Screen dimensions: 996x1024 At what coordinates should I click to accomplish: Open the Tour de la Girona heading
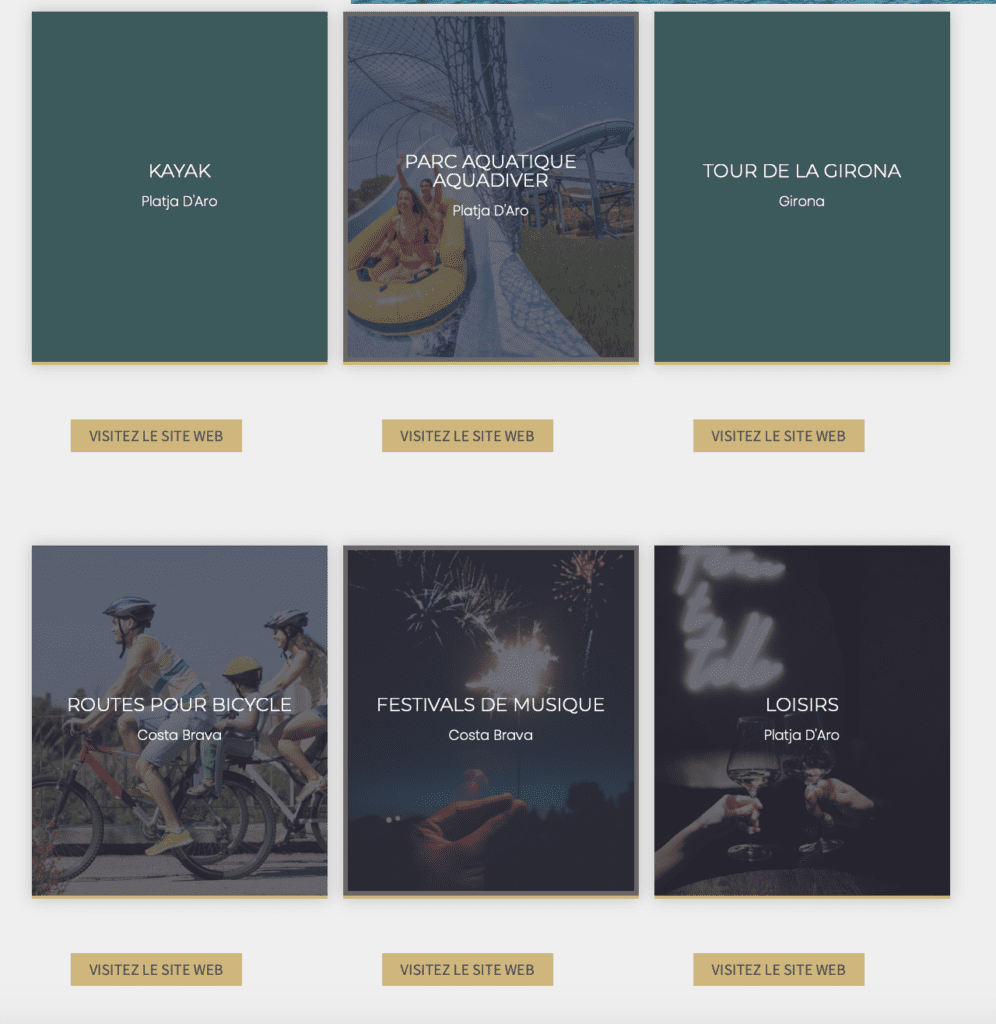801,171
